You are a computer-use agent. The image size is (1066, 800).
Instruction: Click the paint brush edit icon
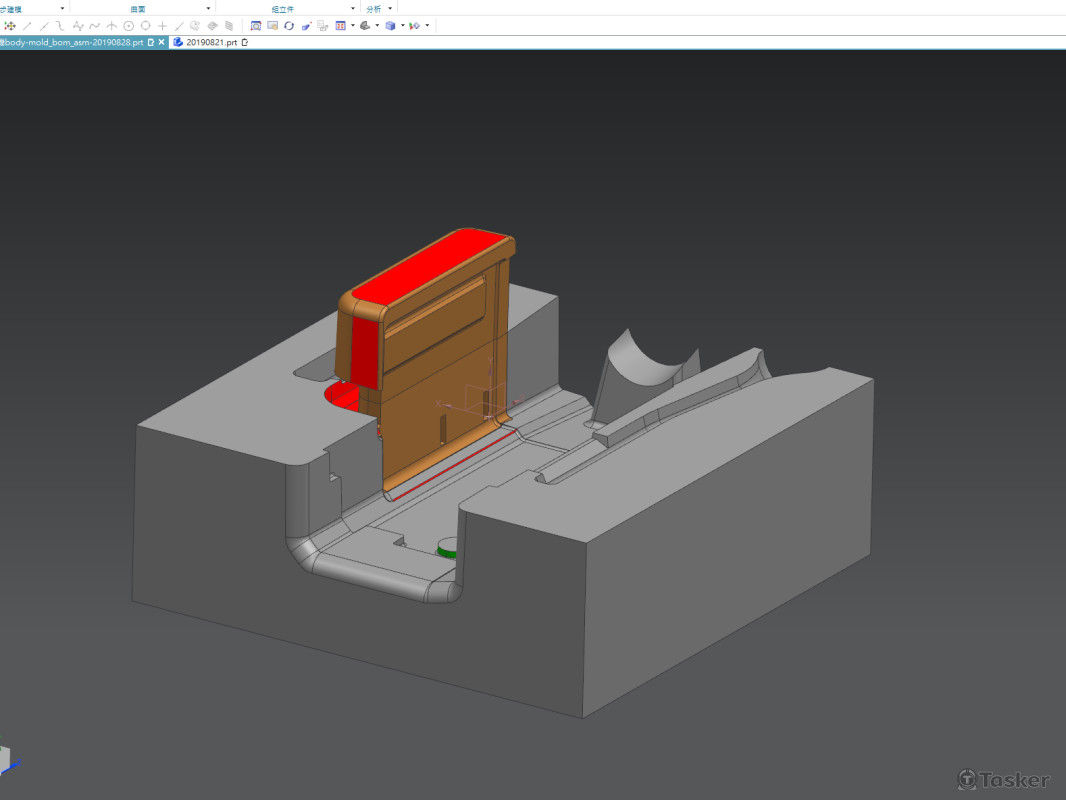pyautogui.click(x=306, y=26)
